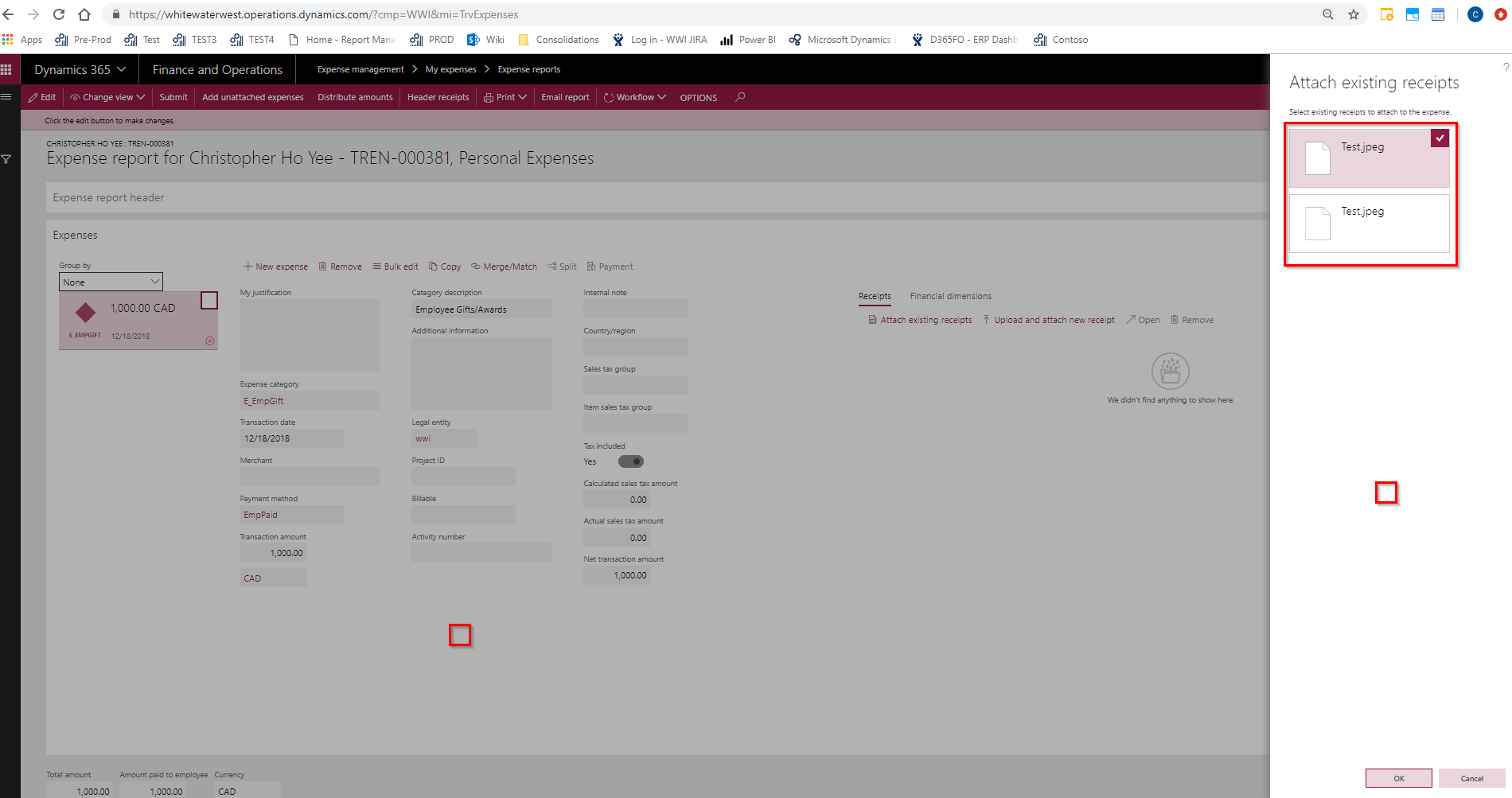The height and width of the screenshot is (798, 1512).
Task: Click the first Test.jpeg file icon
Action: [x=1318, y=158]
